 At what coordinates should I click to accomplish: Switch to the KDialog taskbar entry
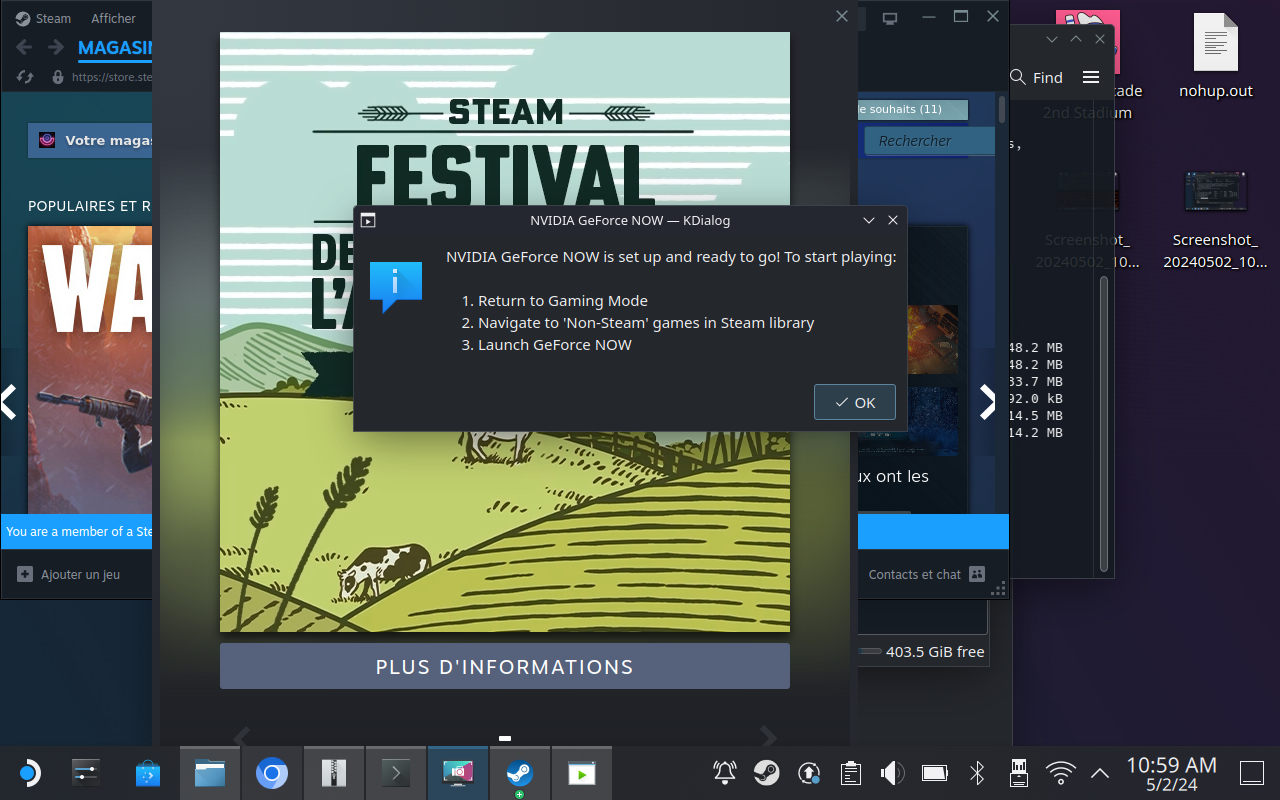(581, 773)
